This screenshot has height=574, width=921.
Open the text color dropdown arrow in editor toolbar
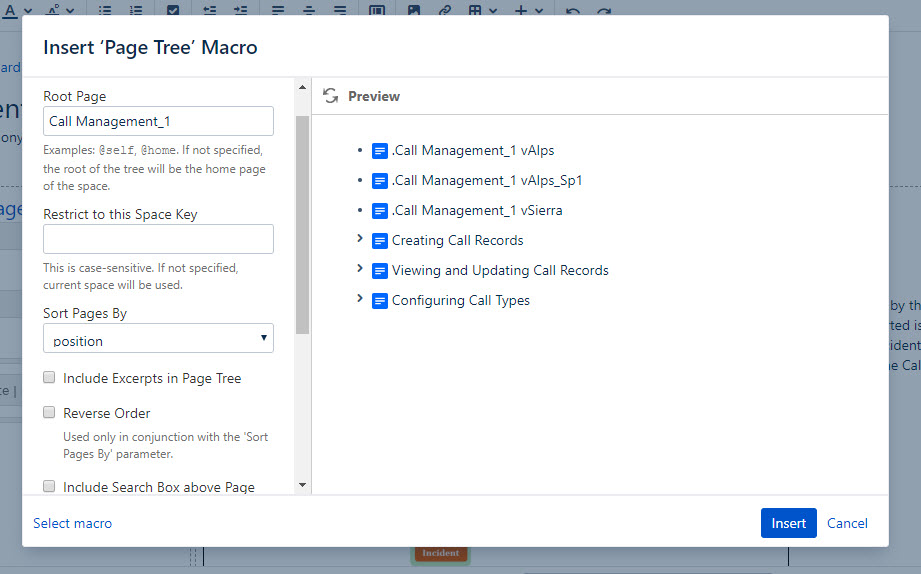(28, 11)
